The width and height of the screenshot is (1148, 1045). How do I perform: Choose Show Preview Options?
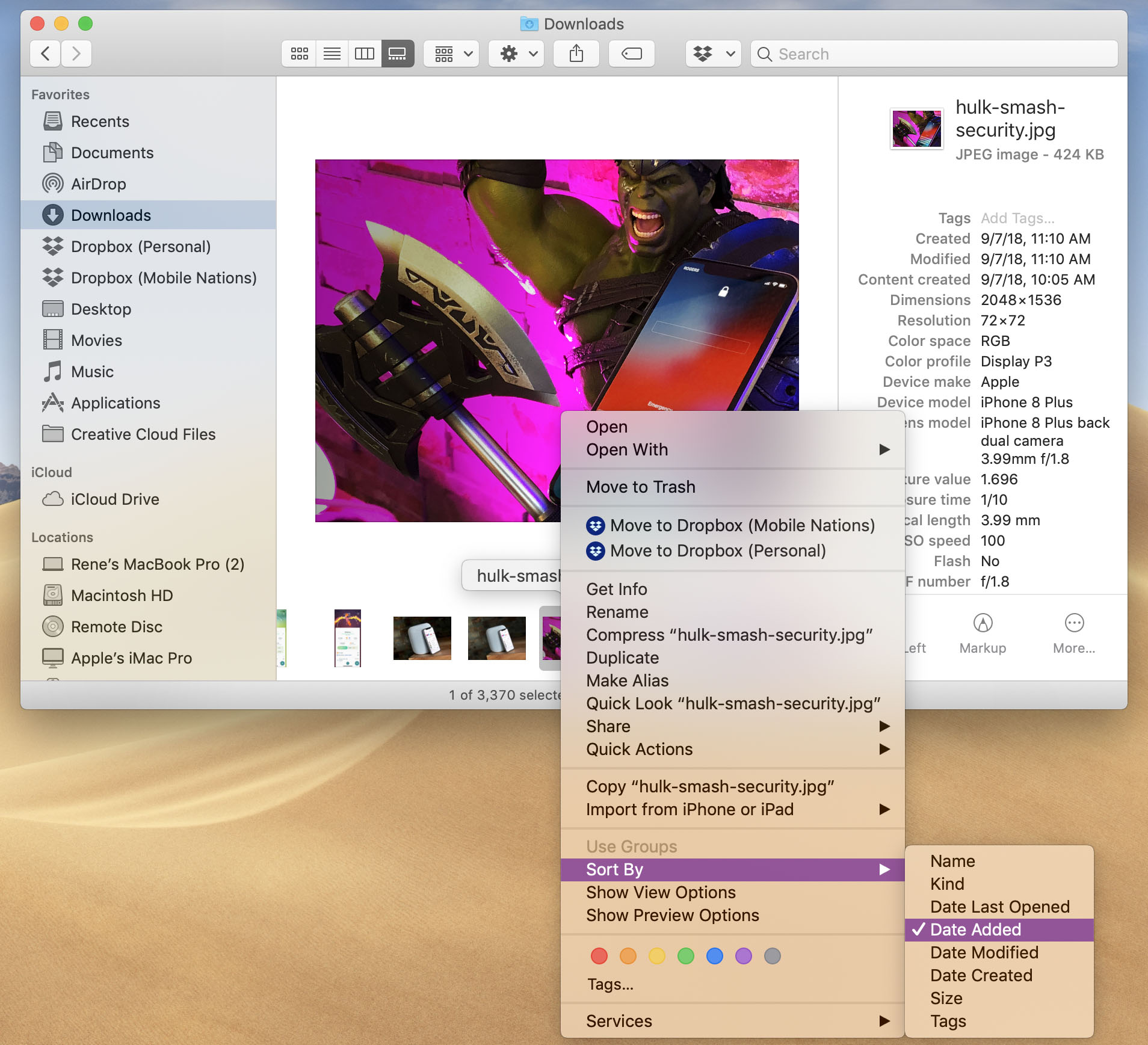[x=732, y=915]
